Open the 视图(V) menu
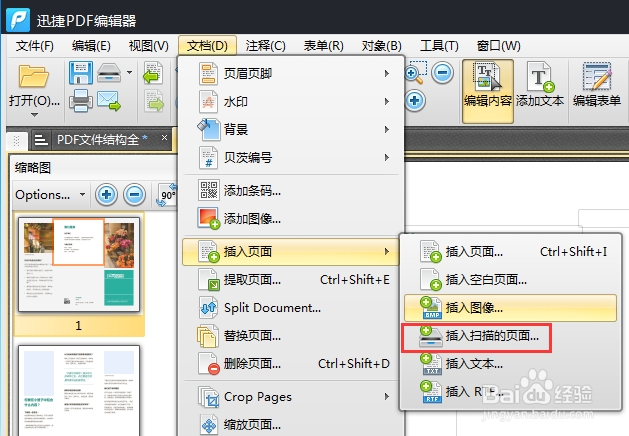 point(148,46)
